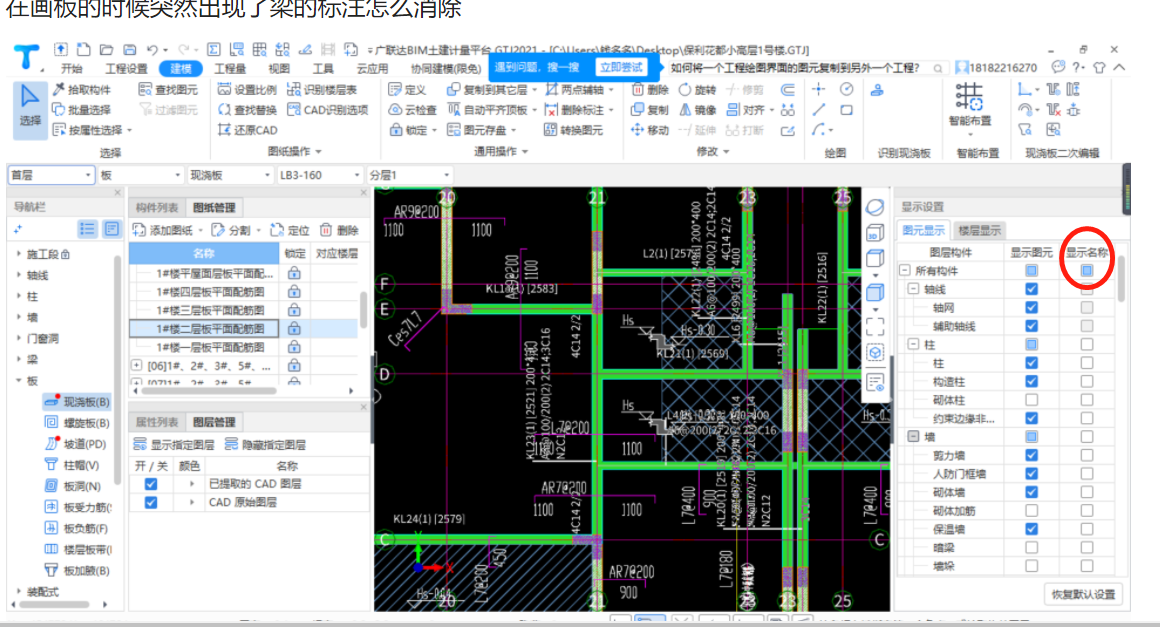Click 隐藏指定图层 button

pos(266,444)
